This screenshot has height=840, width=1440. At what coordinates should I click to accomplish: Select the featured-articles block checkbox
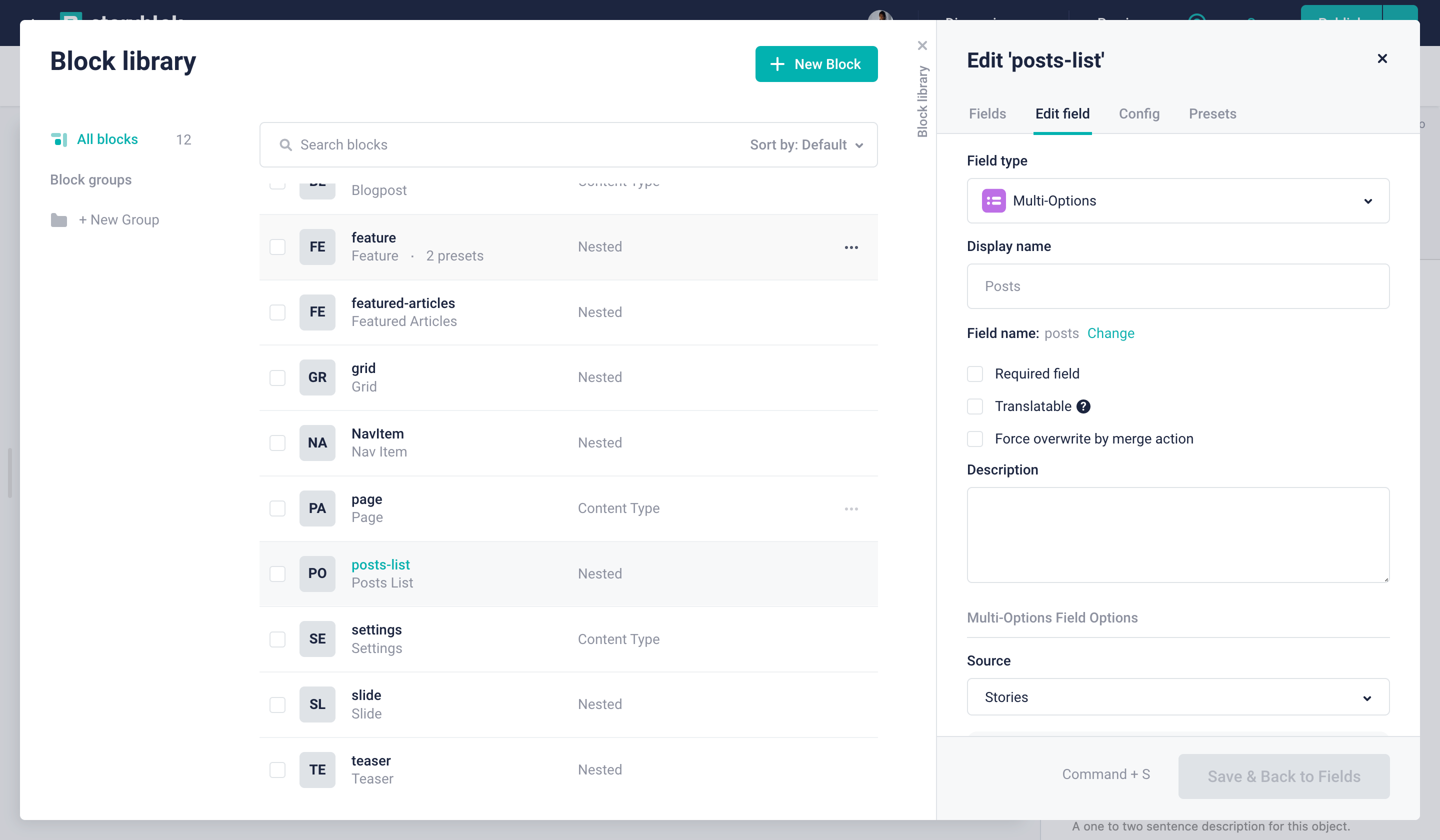pyautogui.click(x=277, y=312)
